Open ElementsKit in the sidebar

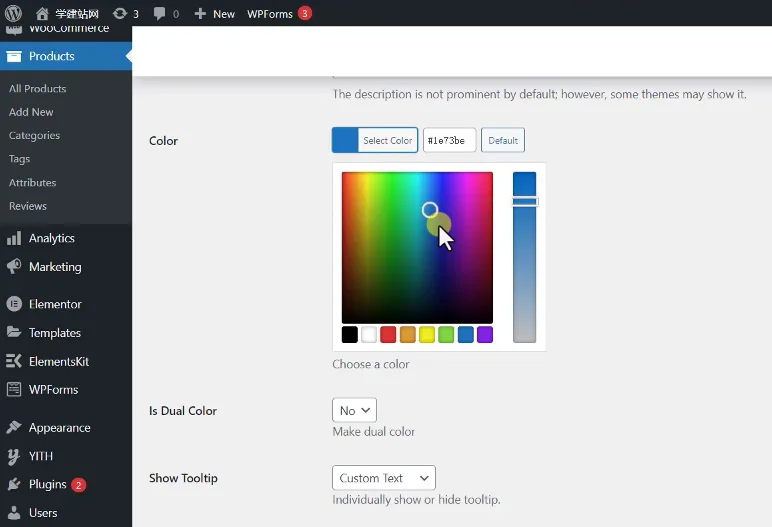(58, 361)
